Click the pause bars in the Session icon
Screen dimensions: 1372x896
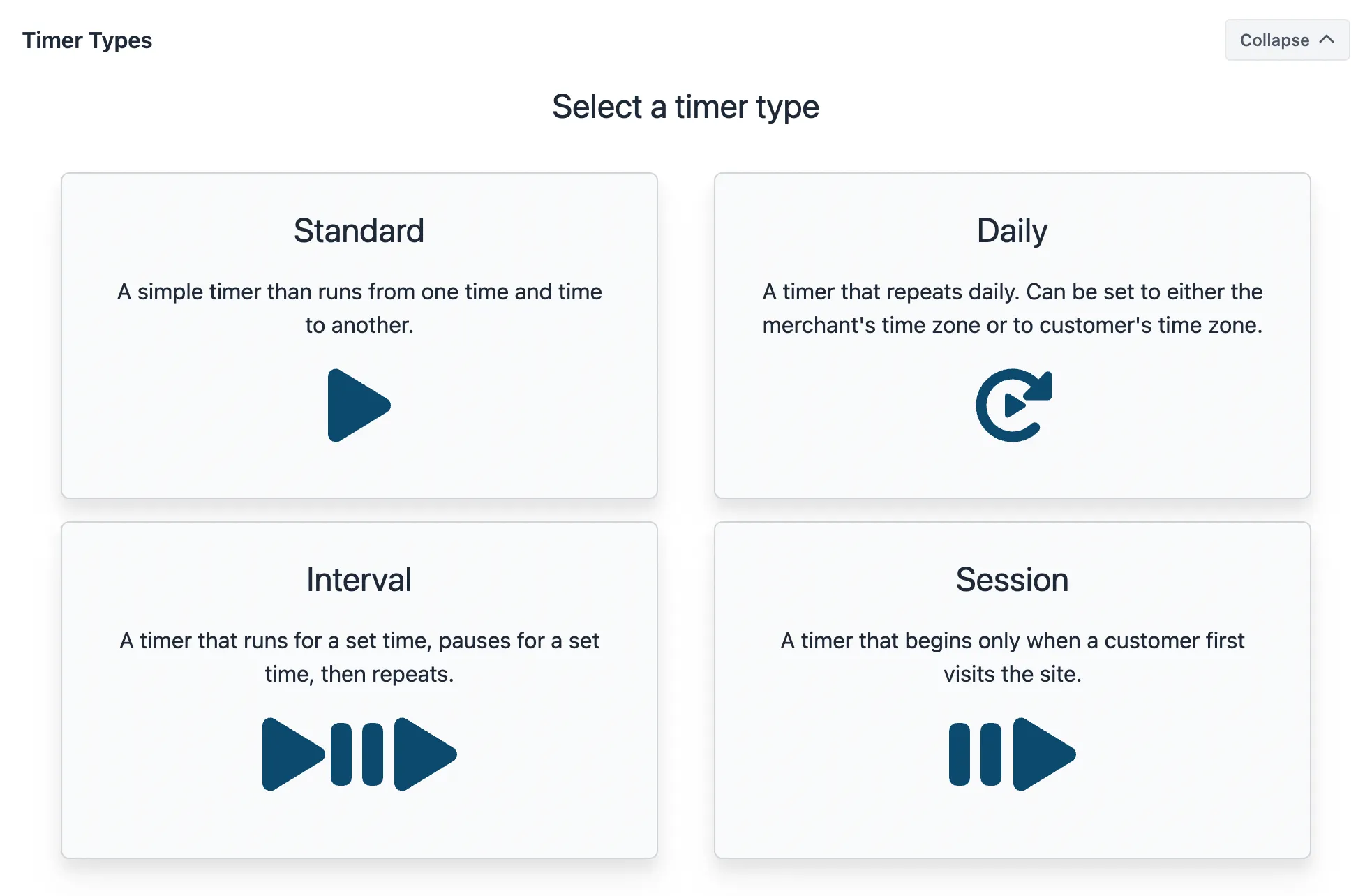coord(975,754)
